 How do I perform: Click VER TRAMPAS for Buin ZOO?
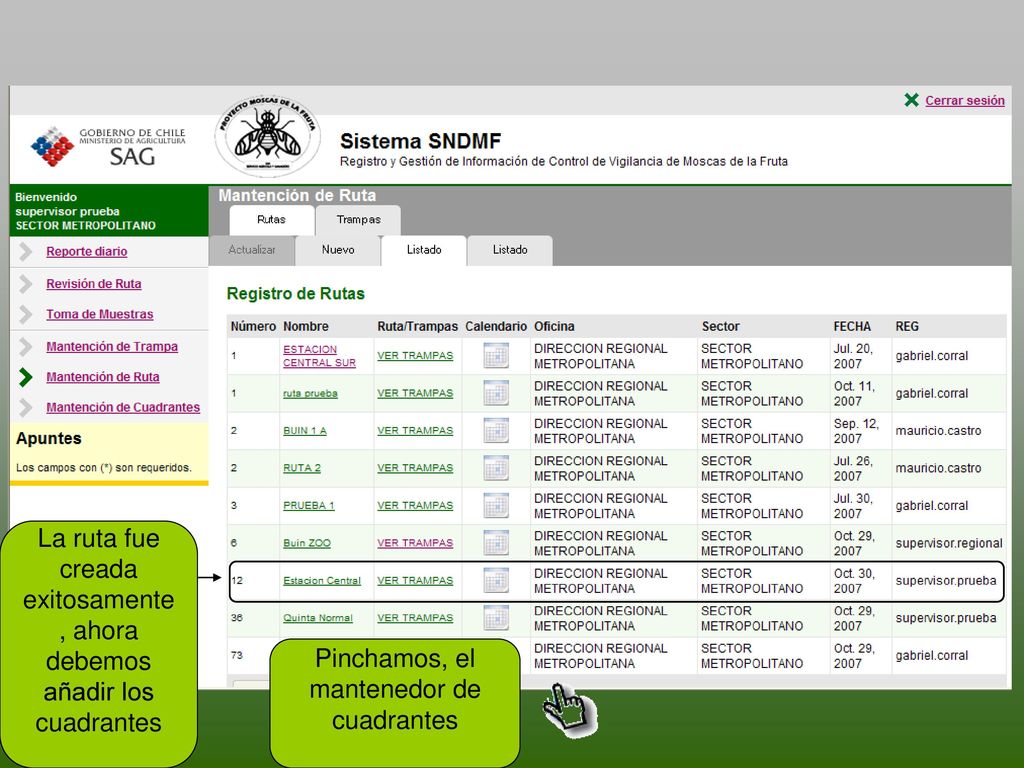(x=415, y=543)
